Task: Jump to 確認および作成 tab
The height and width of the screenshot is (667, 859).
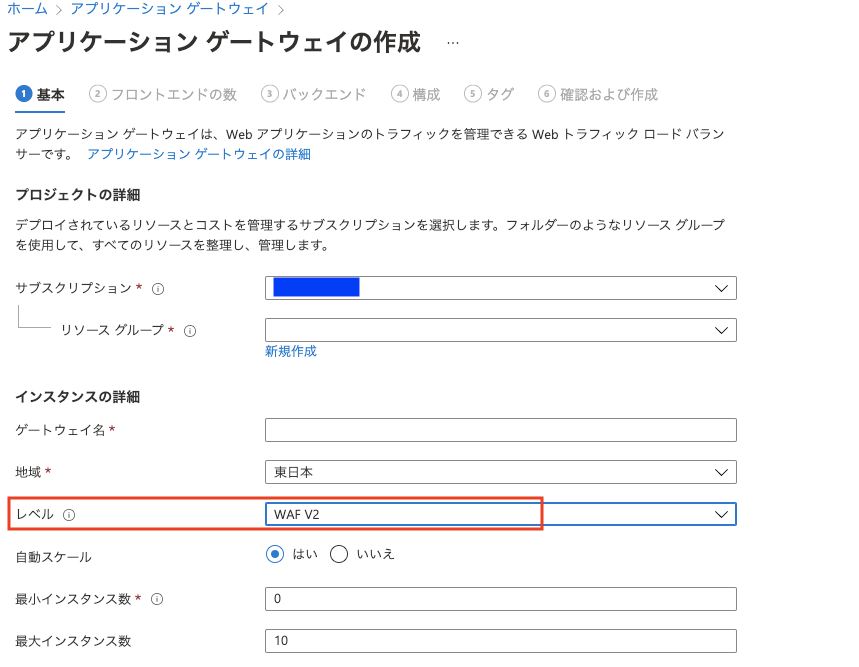Action: coord(598,94)
